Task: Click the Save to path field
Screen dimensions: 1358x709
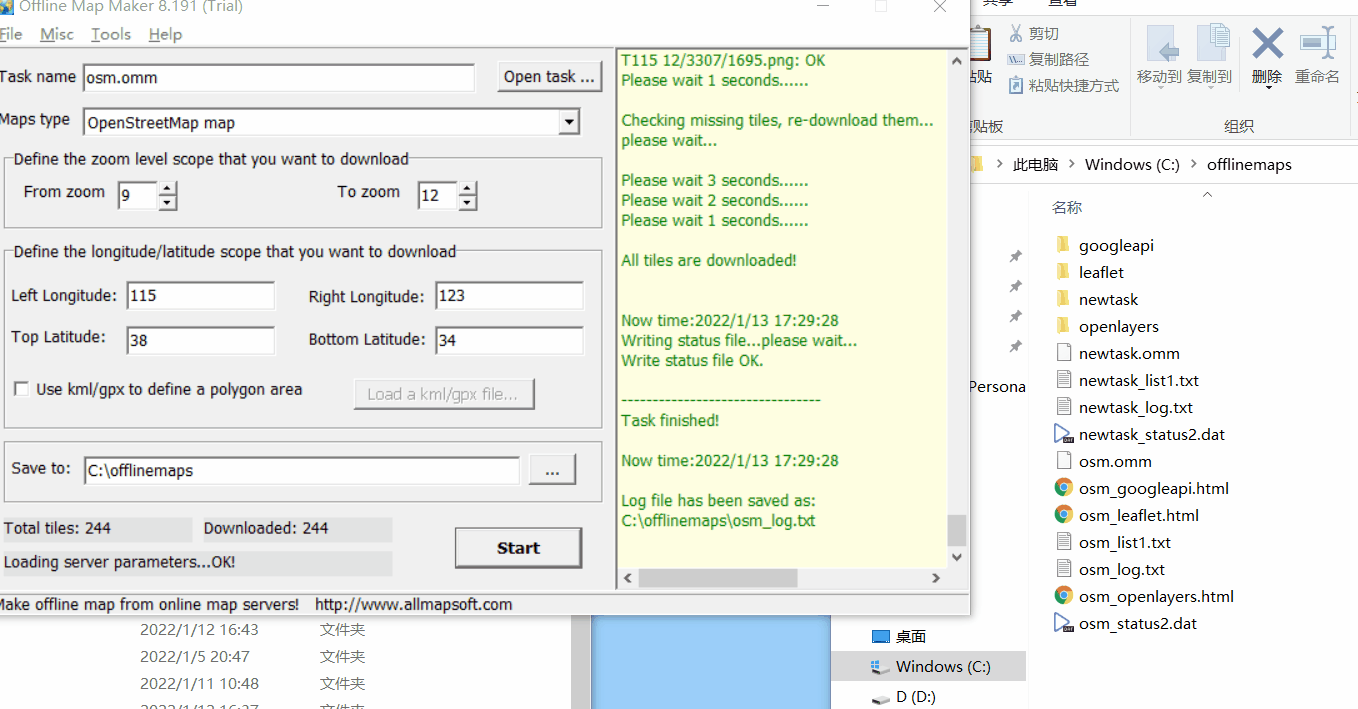Action: pyautogui.click(x=302, y=470)
